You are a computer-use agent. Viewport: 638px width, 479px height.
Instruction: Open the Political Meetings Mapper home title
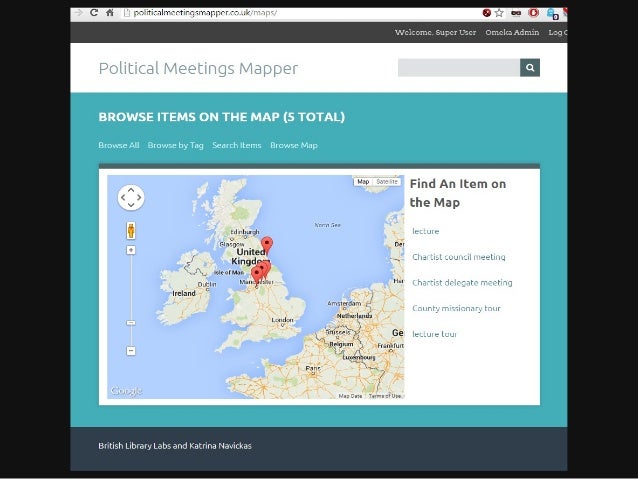198,68
